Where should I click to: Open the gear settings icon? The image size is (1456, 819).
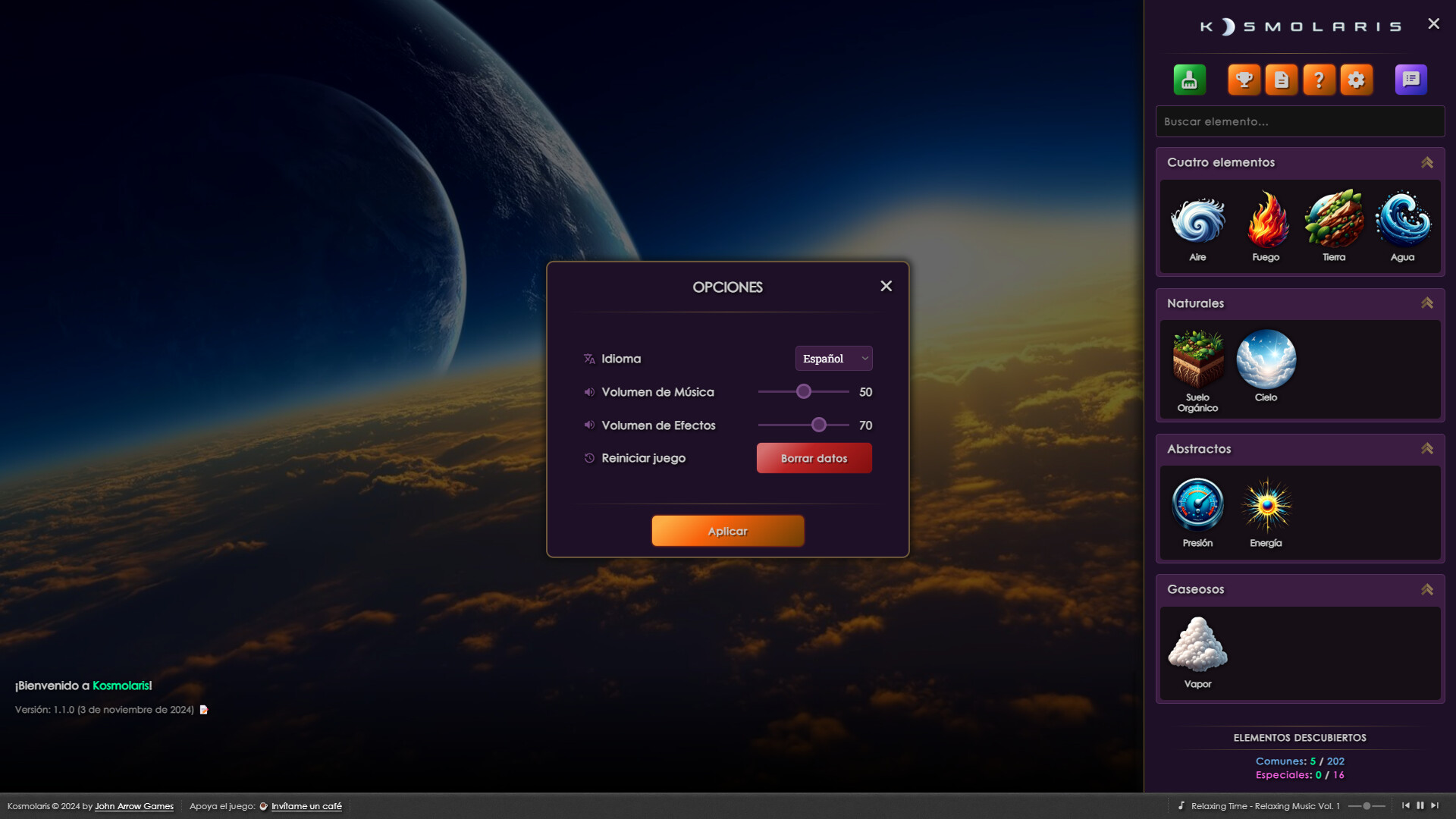tap(1356, 80)
